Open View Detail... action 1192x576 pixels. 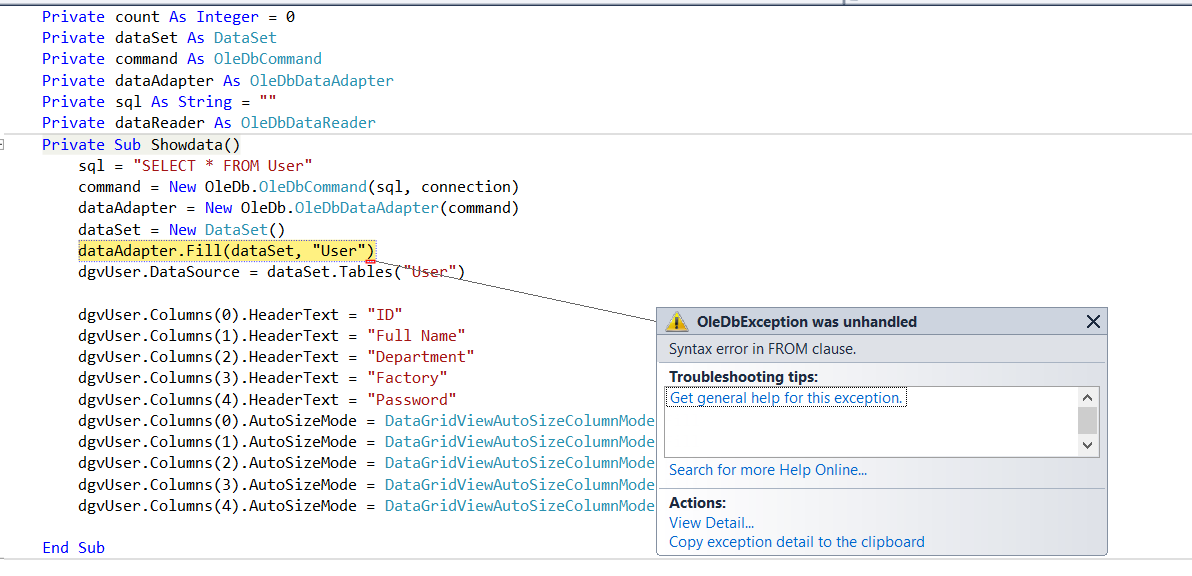(x=712, y=523)
